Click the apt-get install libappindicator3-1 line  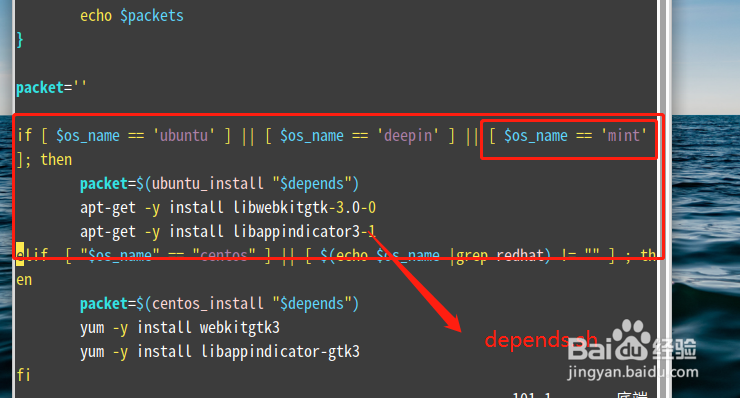[x=228, y=232]
